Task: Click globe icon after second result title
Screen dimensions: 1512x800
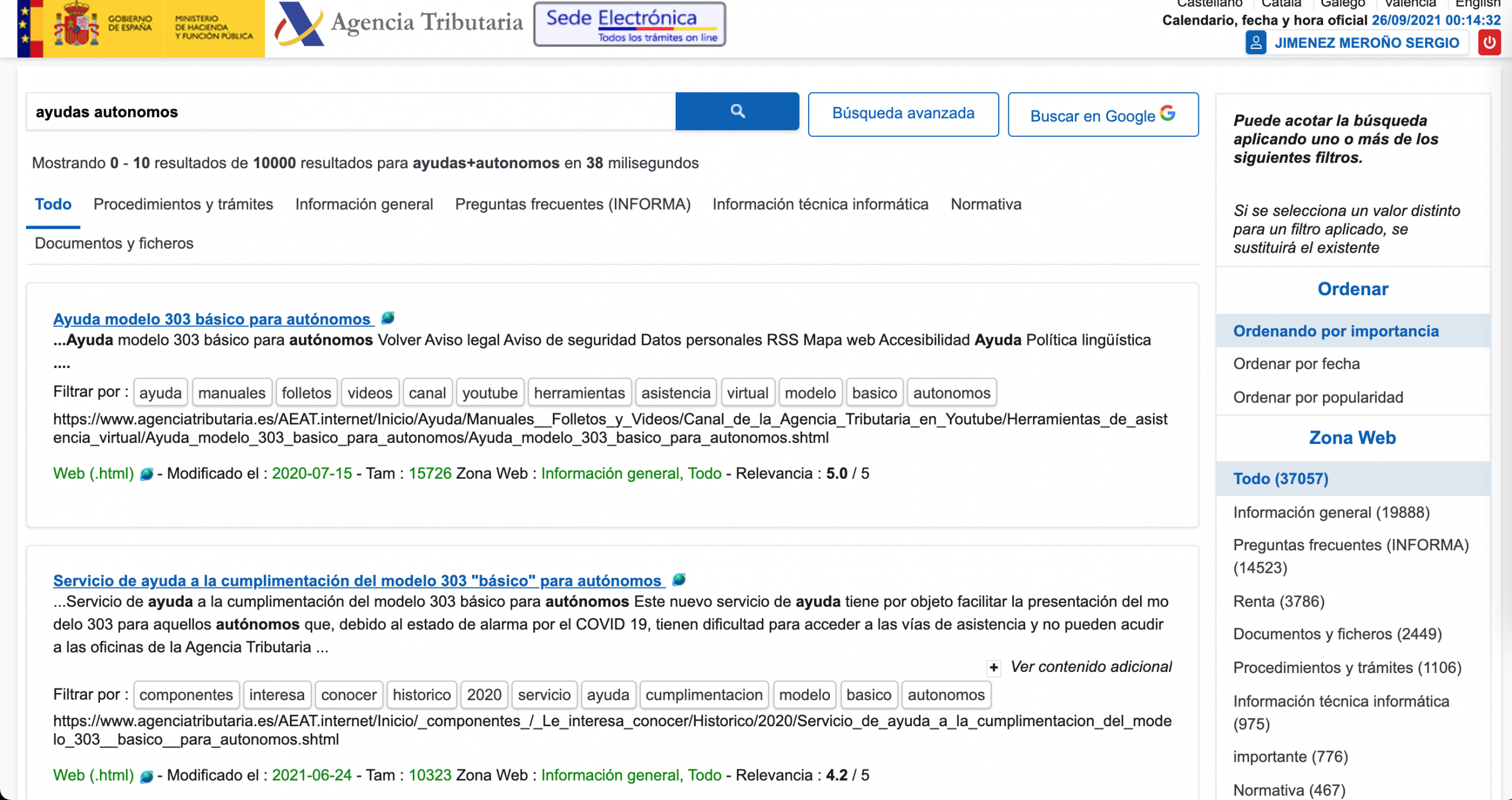Action: tap(679, 580)
